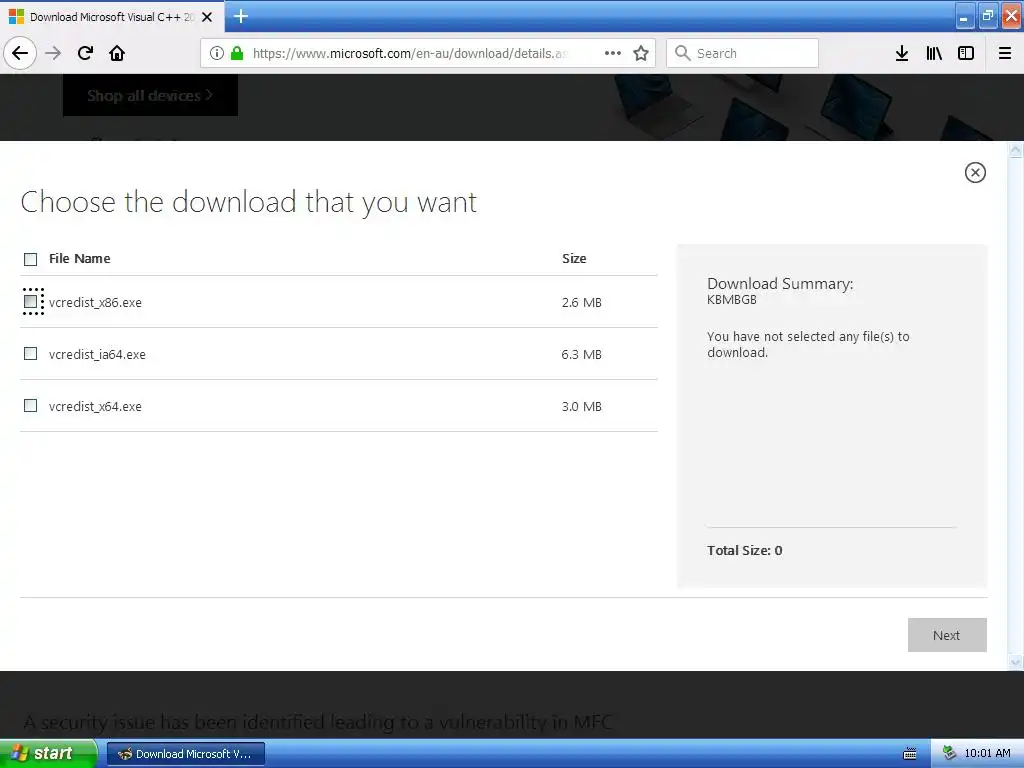Click the address bar URL

click(x=410, y=53)
